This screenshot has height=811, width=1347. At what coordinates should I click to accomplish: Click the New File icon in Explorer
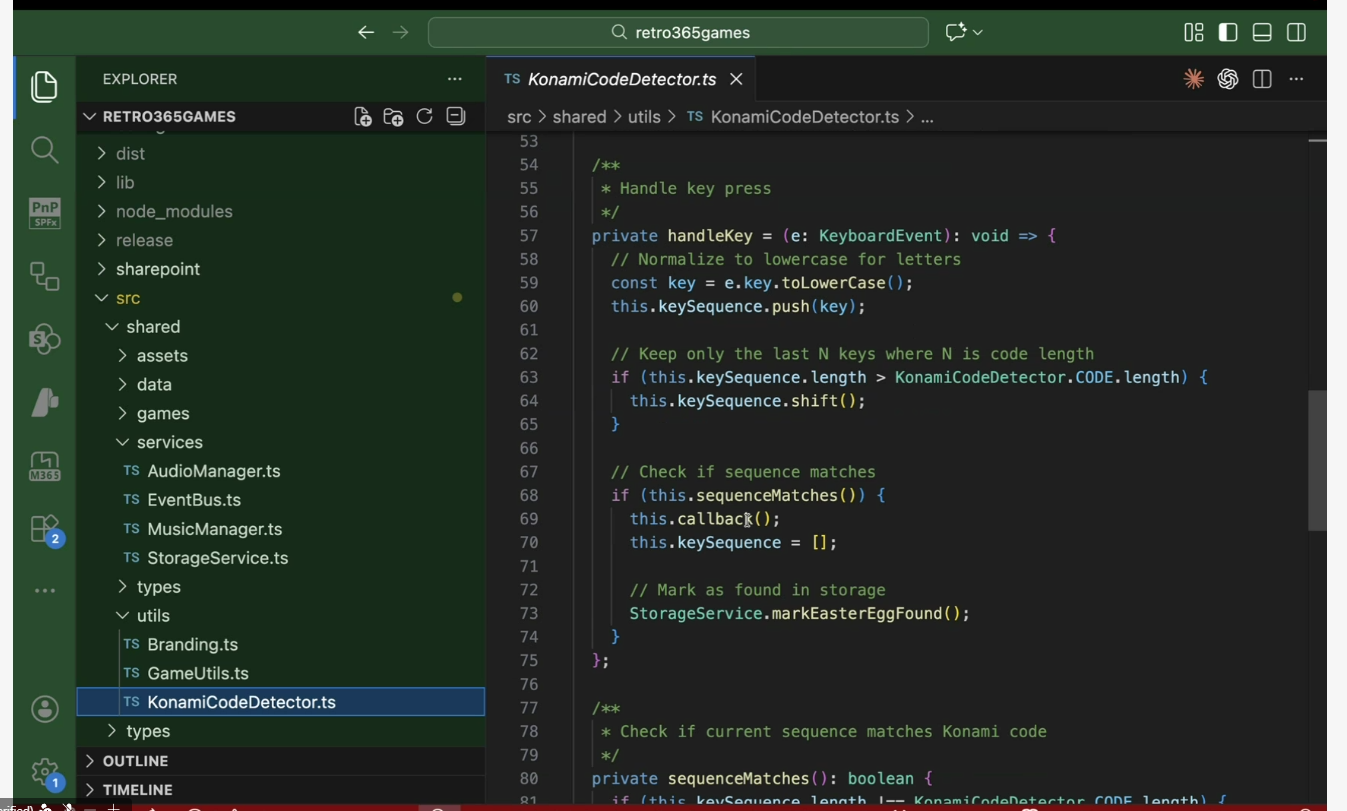363,117
